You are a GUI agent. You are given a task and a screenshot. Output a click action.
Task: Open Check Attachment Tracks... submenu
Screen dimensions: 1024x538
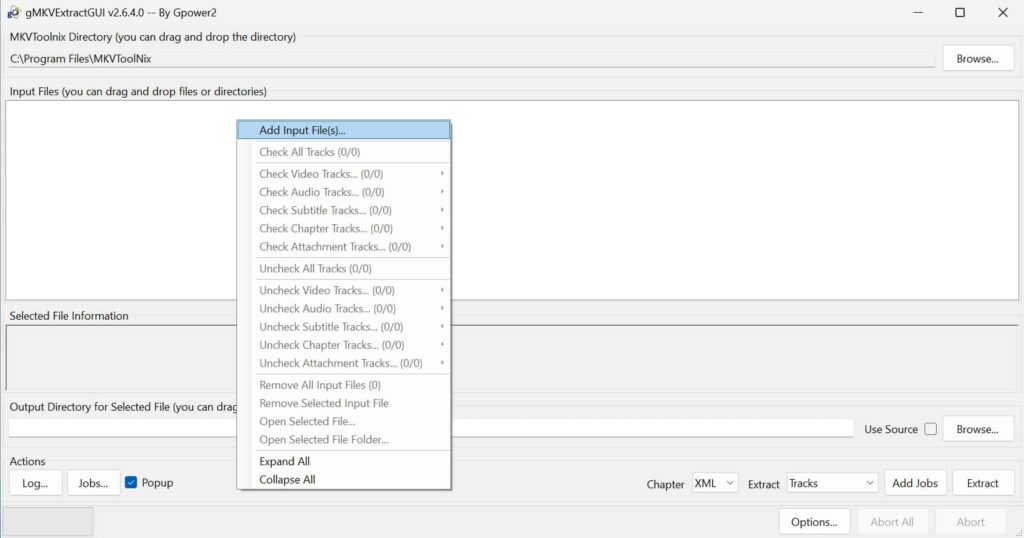coord(344,247)
